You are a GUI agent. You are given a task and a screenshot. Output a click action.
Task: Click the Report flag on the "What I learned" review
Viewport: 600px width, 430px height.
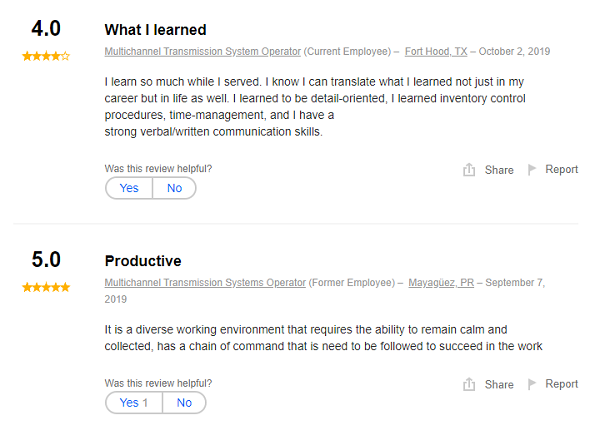533,170
